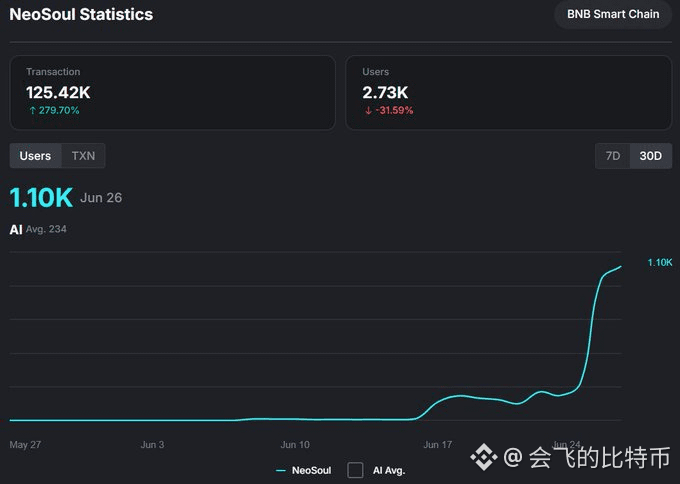Click the NeoSoul Statistics heading
Image resolution: width=680 pixels, height=484 pixels.
[81, 14]
